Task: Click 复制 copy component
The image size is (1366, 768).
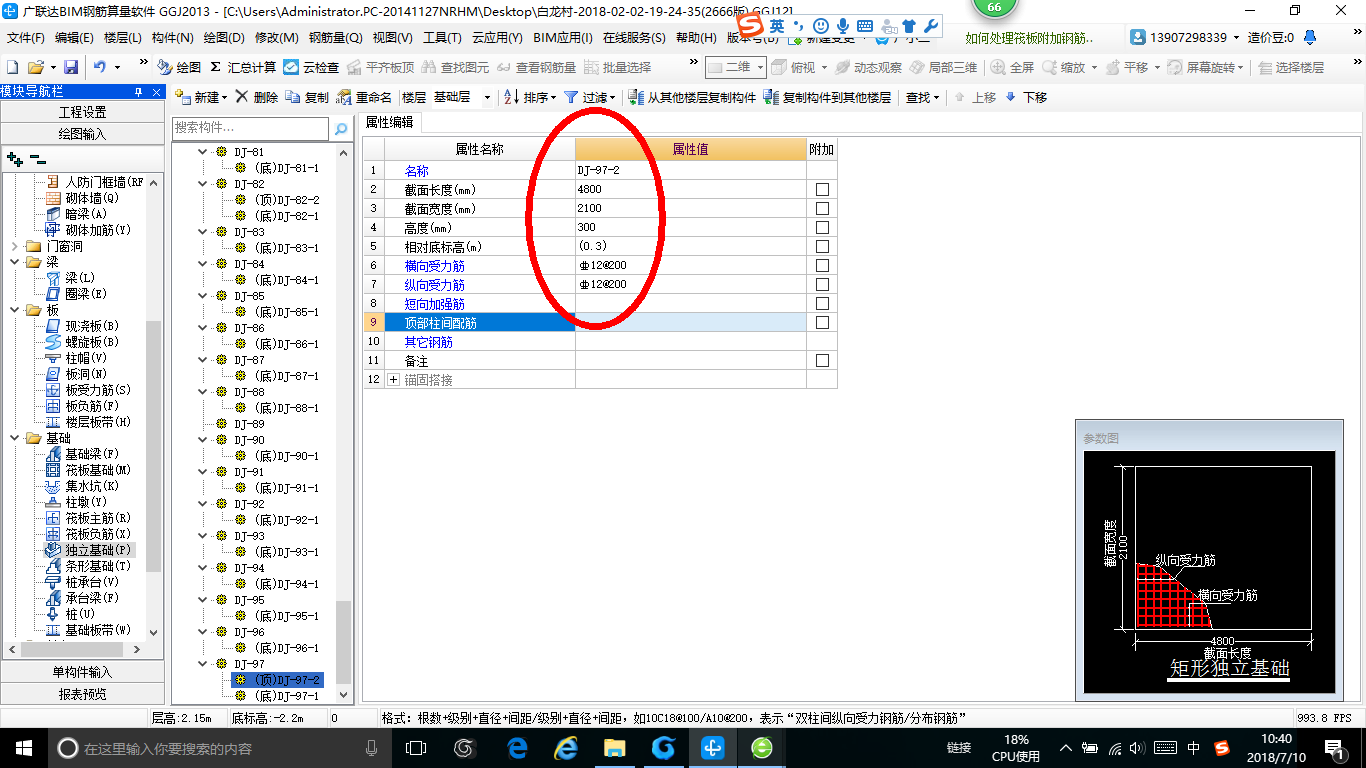Action: coord(307,98)
